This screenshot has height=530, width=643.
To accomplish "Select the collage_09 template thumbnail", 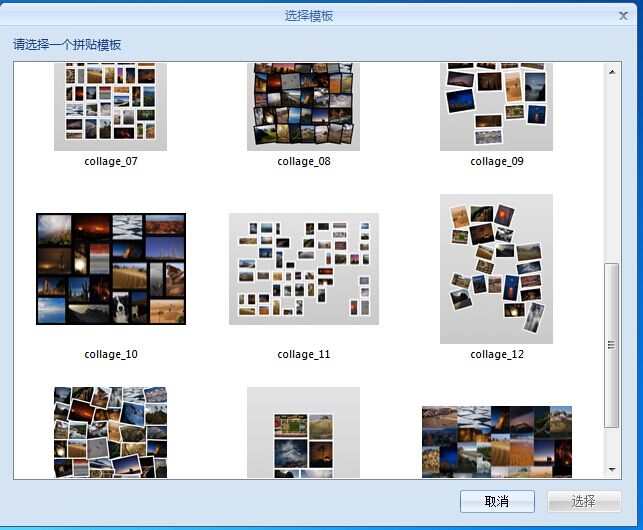I will [x=496, y=107].
